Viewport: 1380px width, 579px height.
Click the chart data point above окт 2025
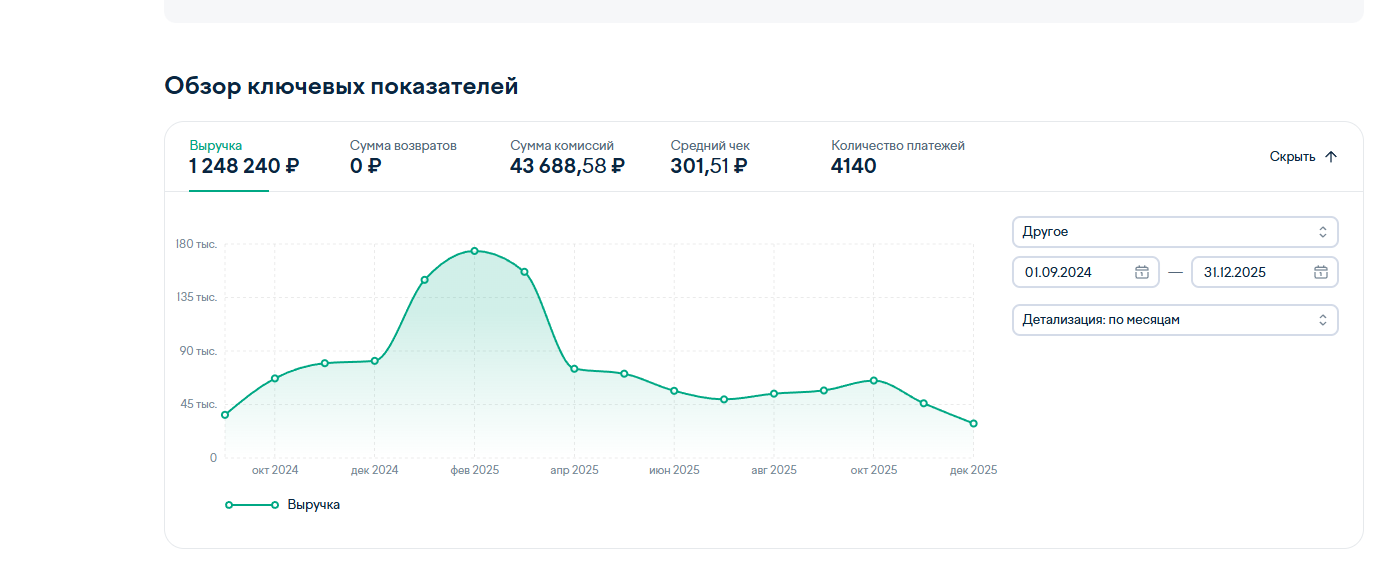click(873, 380)
